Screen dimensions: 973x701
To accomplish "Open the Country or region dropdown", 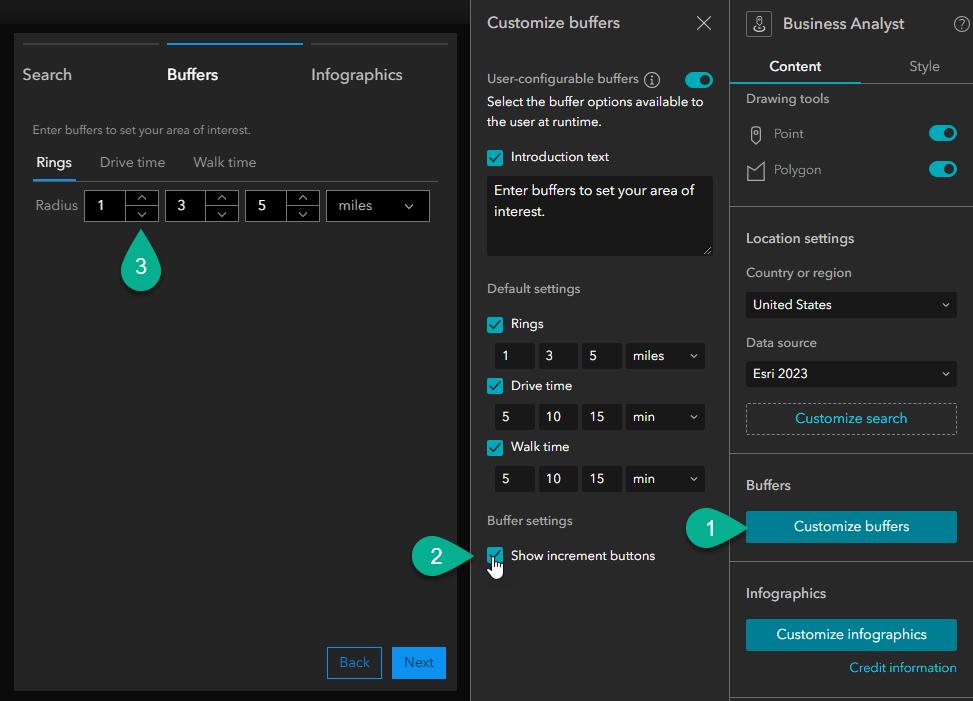I will point(850,304).
